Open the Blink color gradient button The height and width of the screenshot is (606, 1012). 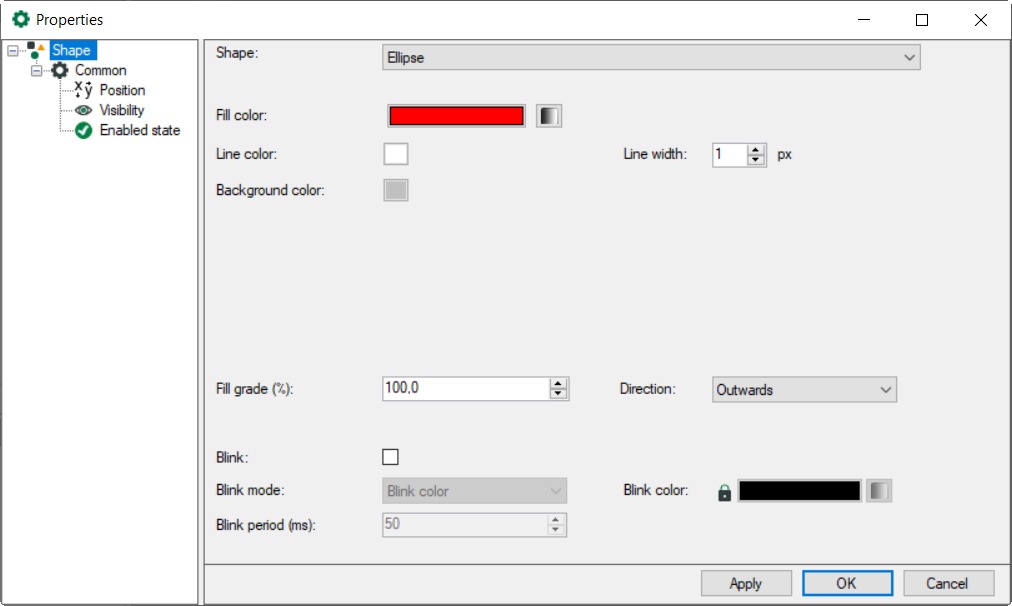tap(879, 490)
